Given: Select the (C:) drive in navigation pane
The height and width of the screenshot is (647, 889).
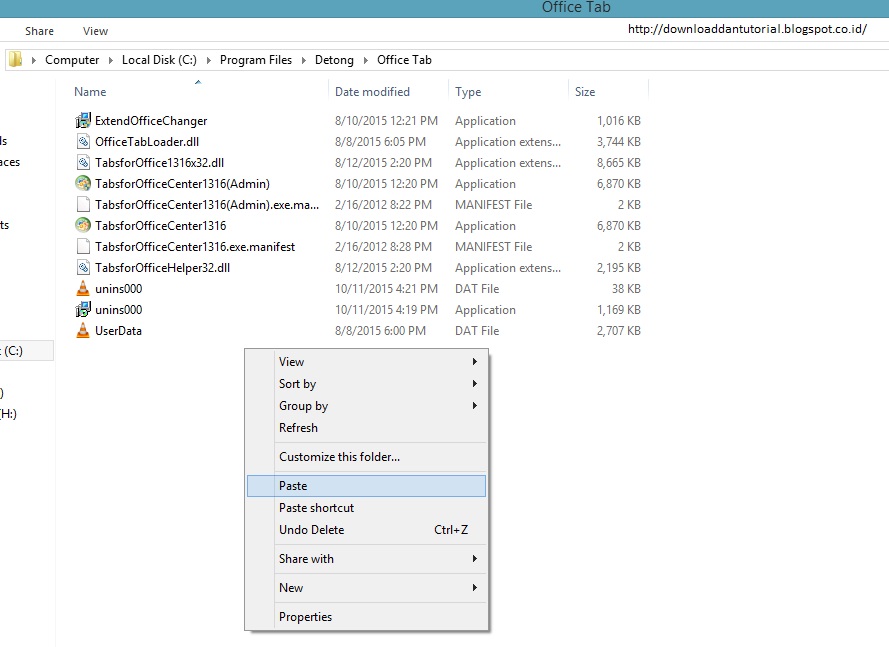Looking at the screenshot, I should (x=26, y=350).
